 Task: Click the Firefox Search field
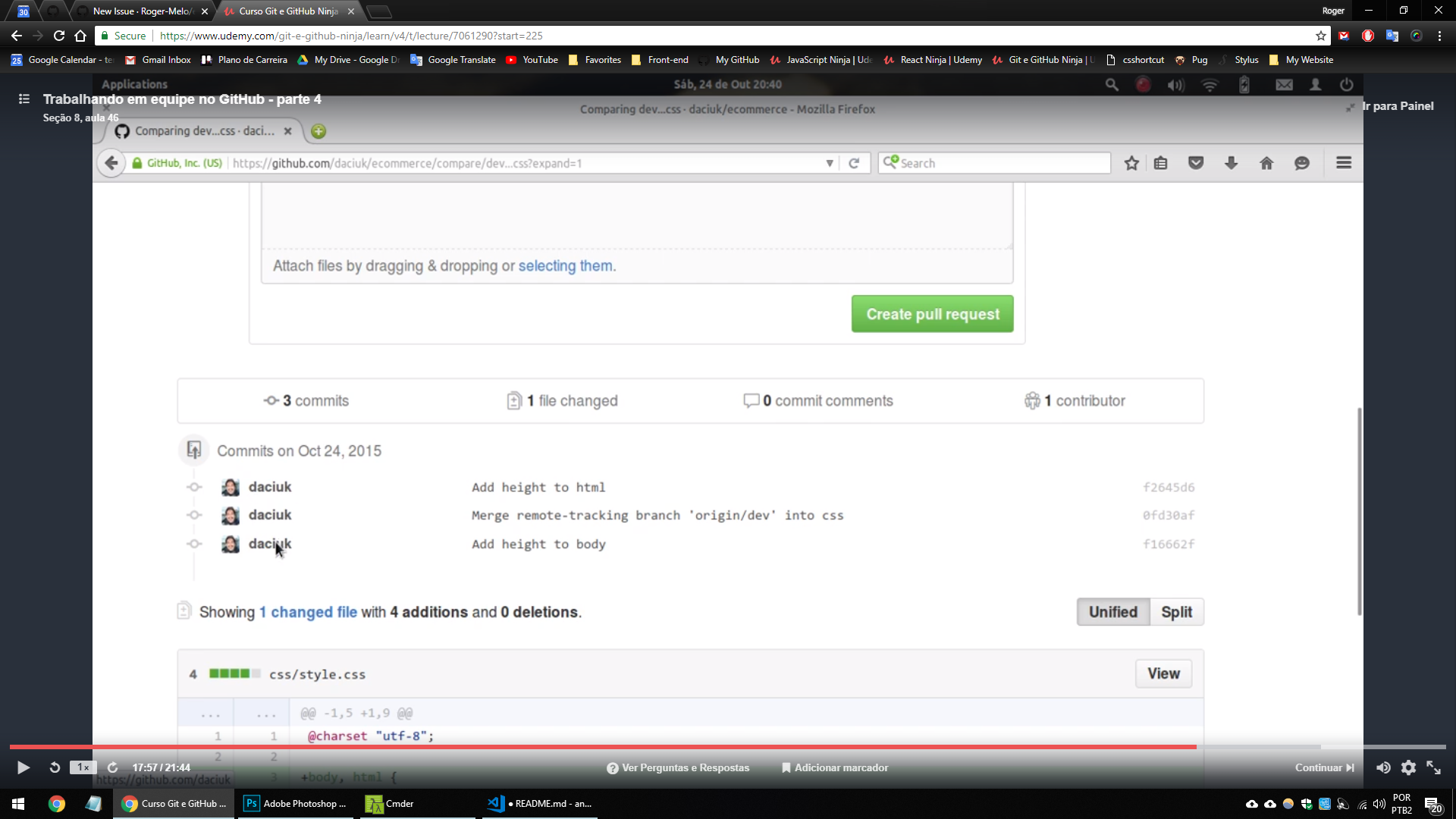coord(994,163)
